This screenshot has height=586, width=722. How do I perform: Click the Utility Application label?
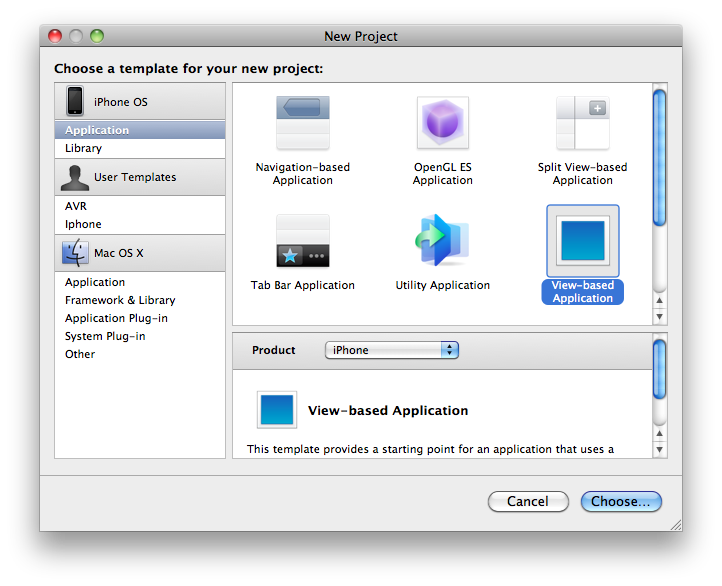point(443,285)
